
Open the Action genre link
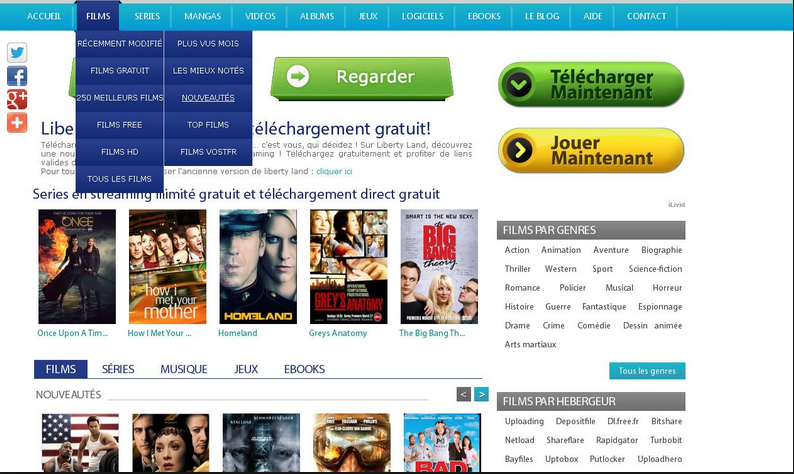pyautogui.click(x=517, y=250)
